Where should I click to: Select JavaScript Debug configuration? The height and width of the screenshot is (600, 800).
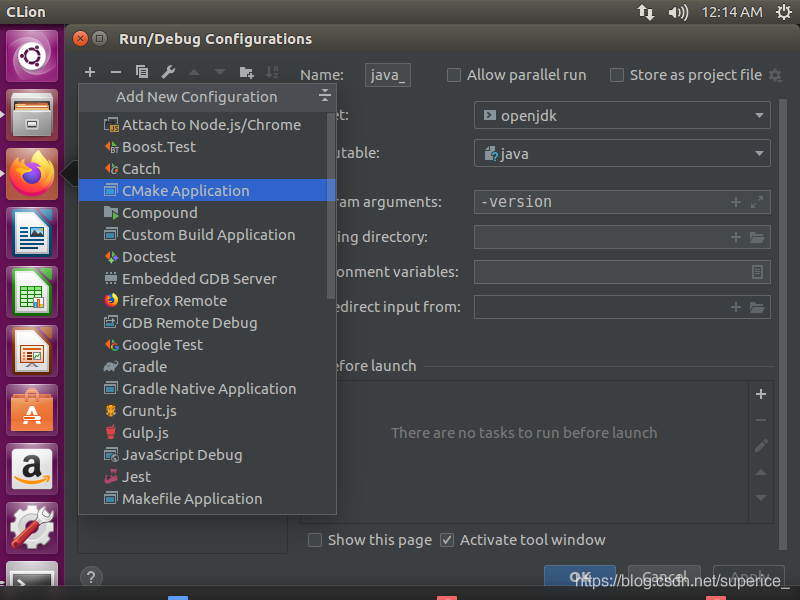coord(207,455)
